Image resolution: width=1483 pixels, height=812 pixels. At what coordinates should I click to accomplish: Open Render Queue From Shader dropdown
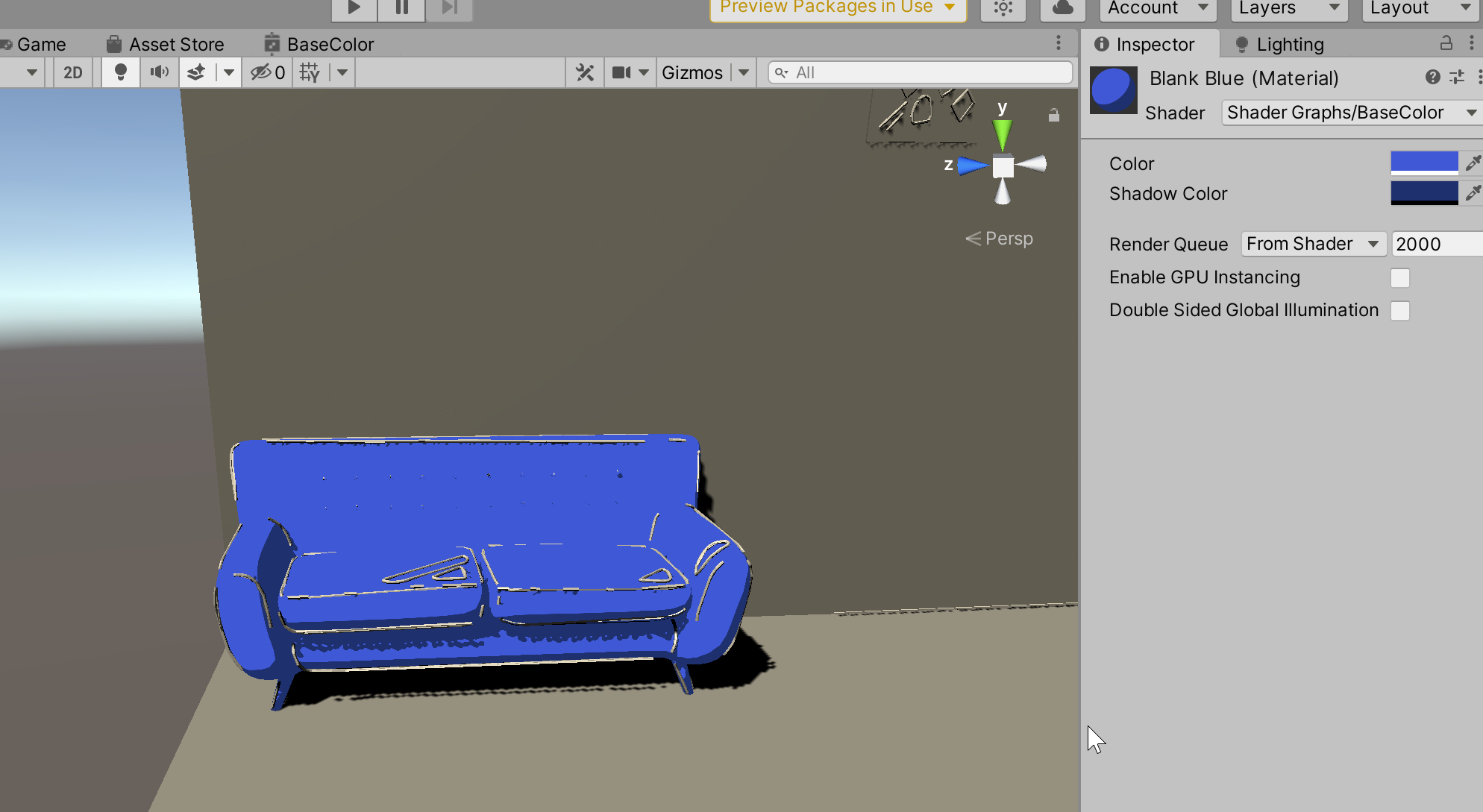pos(1313,244)
